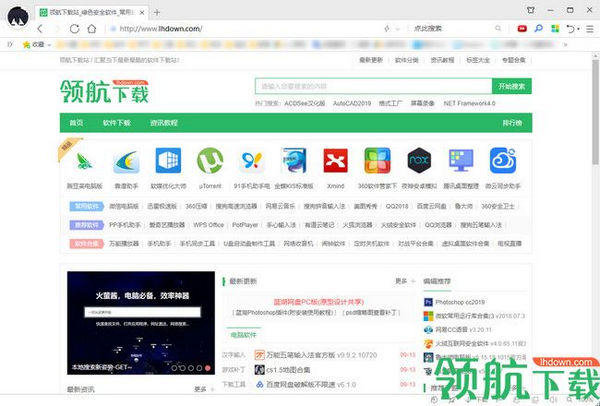Click the AutoCAD2019 hot search link
The image size is (600, 406).
click(352, 103)
